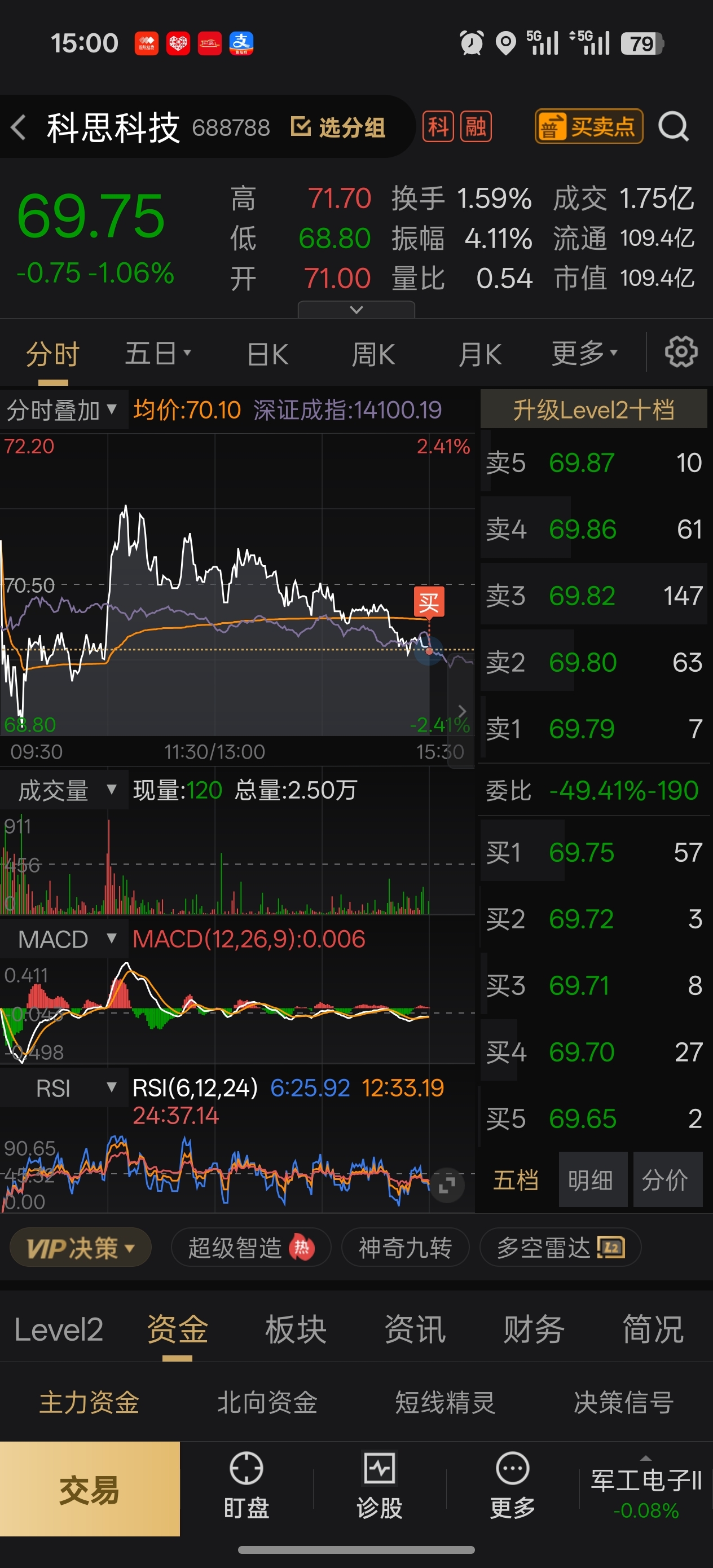Select the 资金 tab
This screenshot has width=713, height=1568.
coord(177,1329)
